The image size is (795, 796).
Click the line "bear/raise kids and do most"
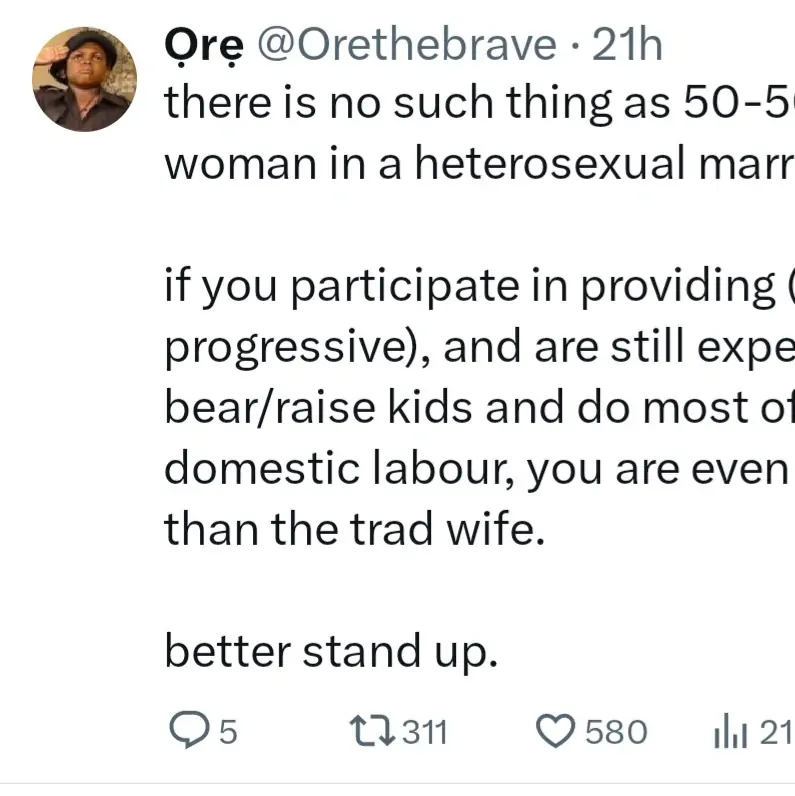pyautogui.click(x=478, y=409)
